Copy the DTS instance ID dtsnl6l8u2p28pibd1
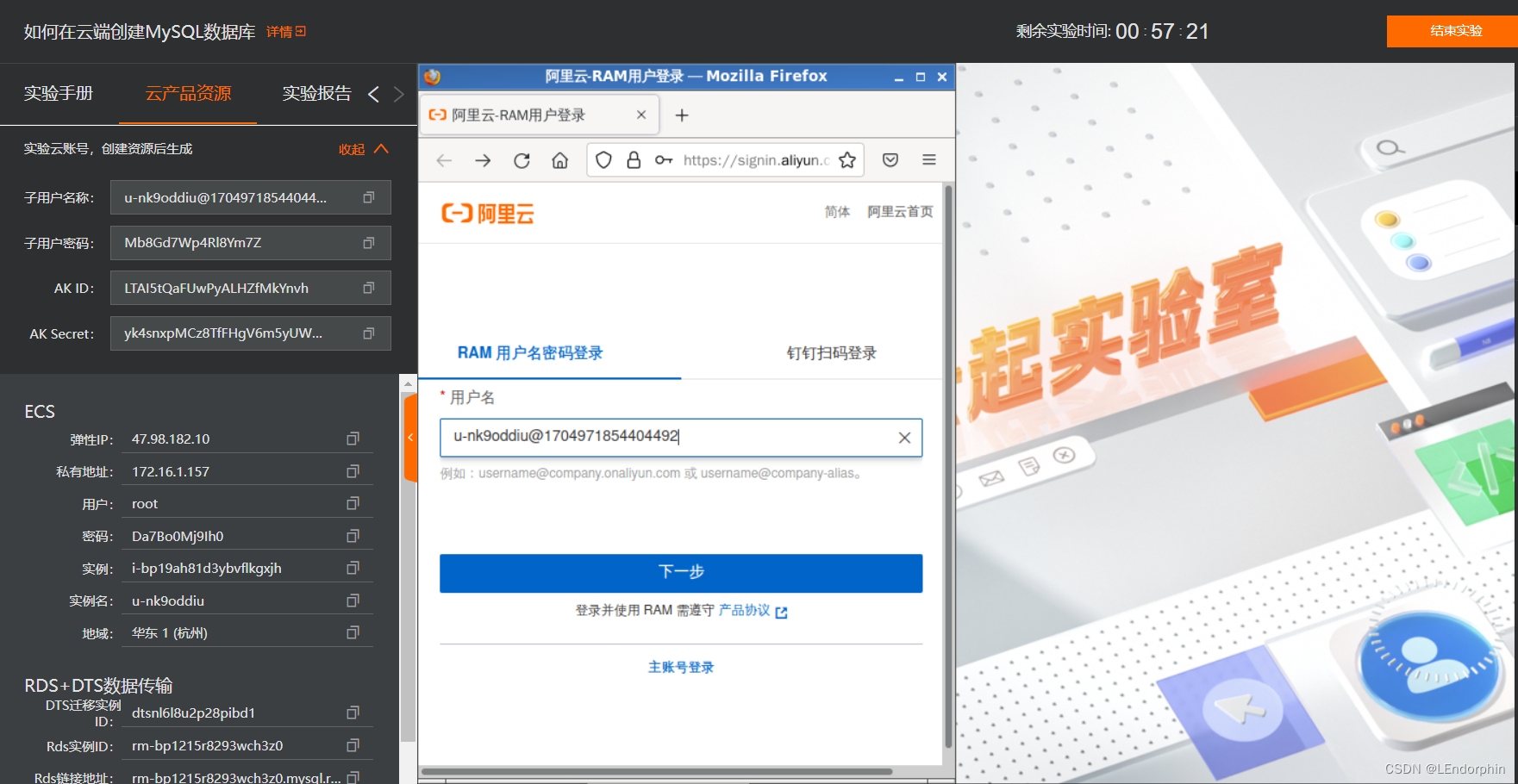 pyautogui.click(x=353, y=712)
